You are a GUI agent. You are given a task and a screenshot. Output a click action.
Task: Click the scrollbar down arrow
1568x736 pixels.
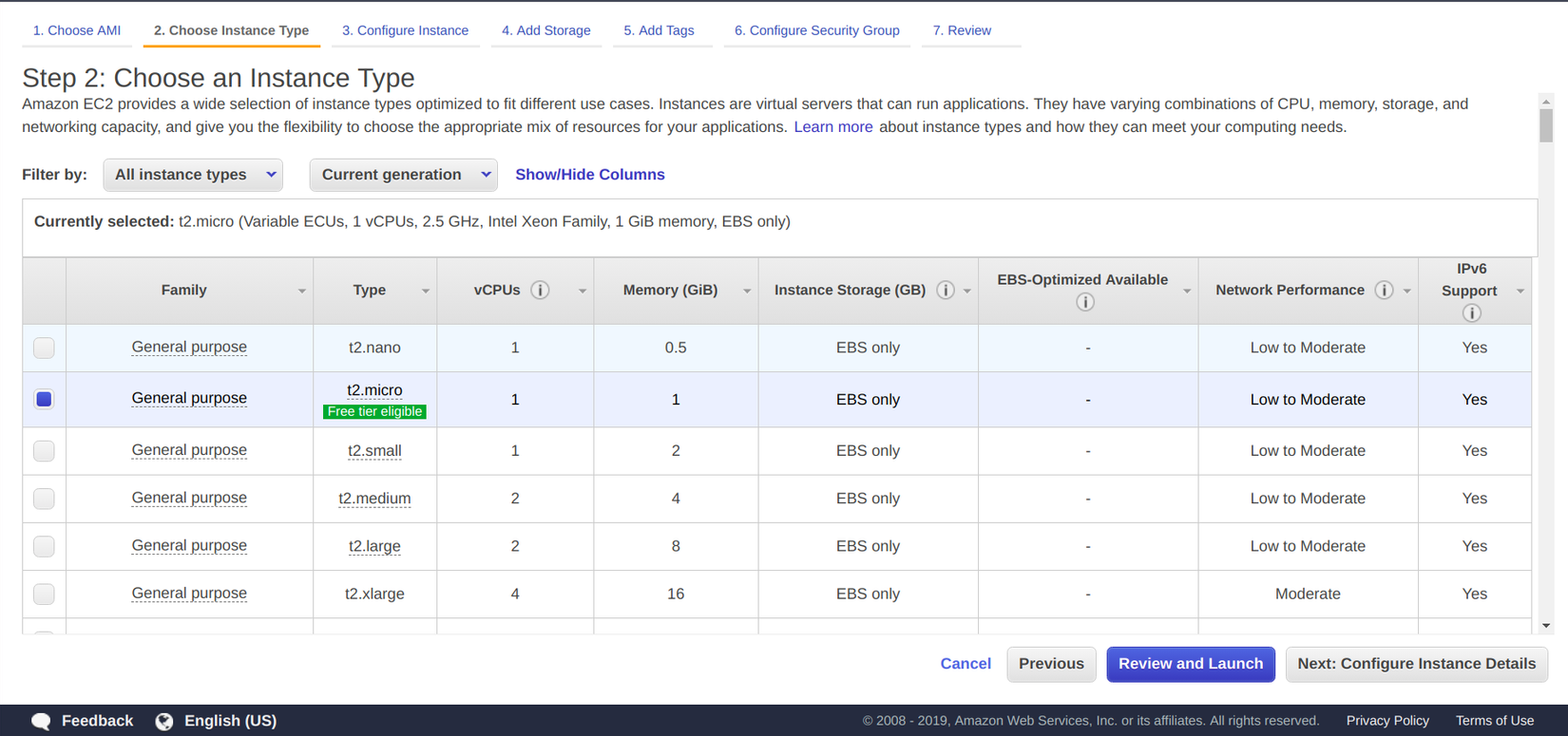1546,626
